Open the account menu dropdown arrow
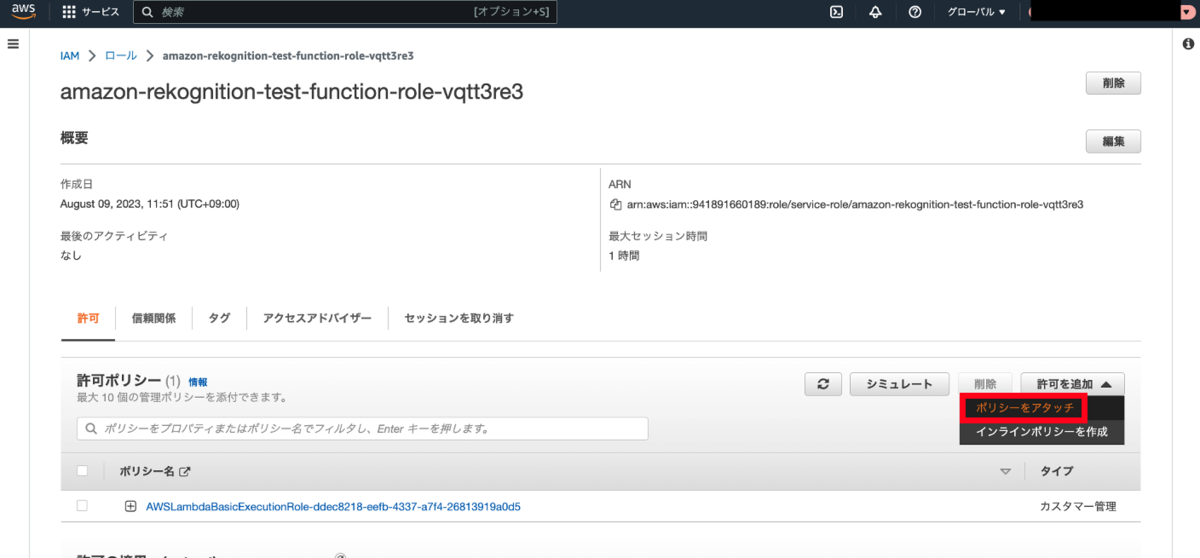1200x558 pixels. click(x=1186, y=12)
